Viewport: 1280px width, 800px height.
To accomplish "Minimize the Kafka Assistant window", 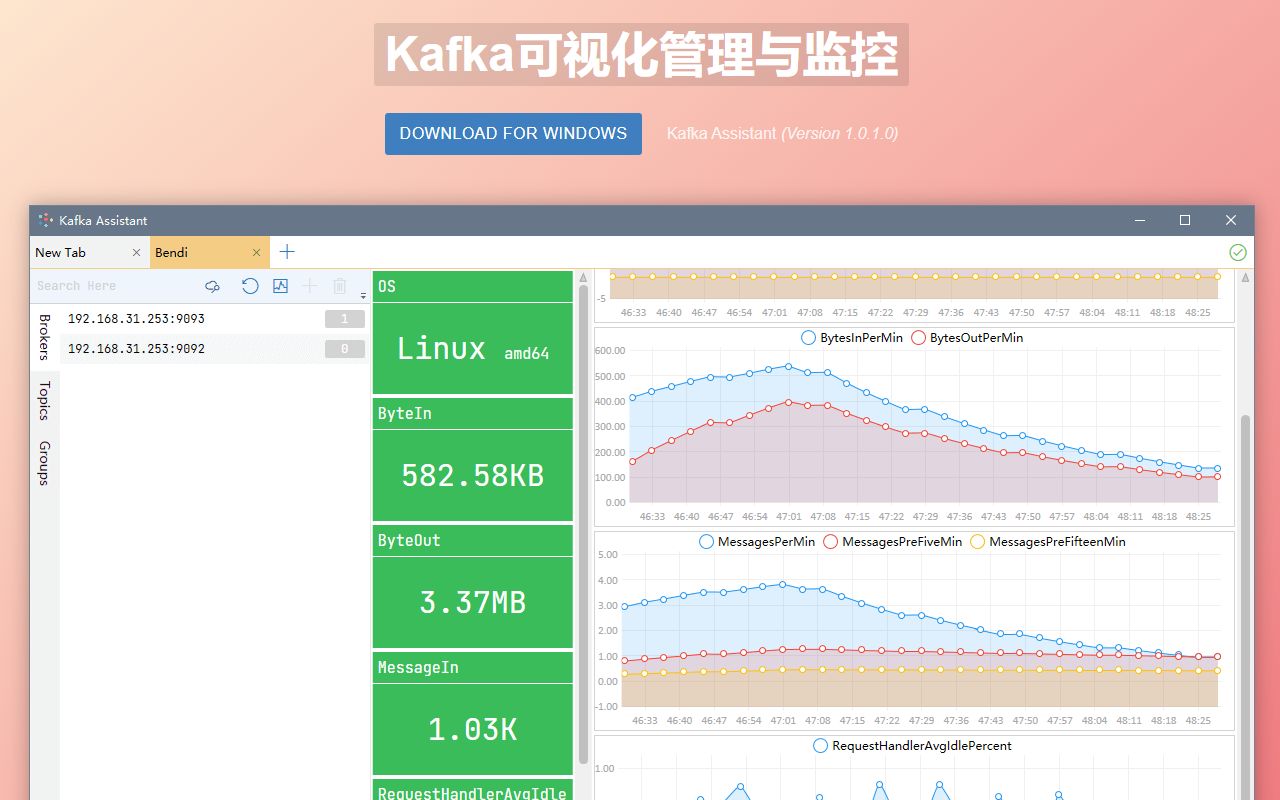I will pos(1139,220).
